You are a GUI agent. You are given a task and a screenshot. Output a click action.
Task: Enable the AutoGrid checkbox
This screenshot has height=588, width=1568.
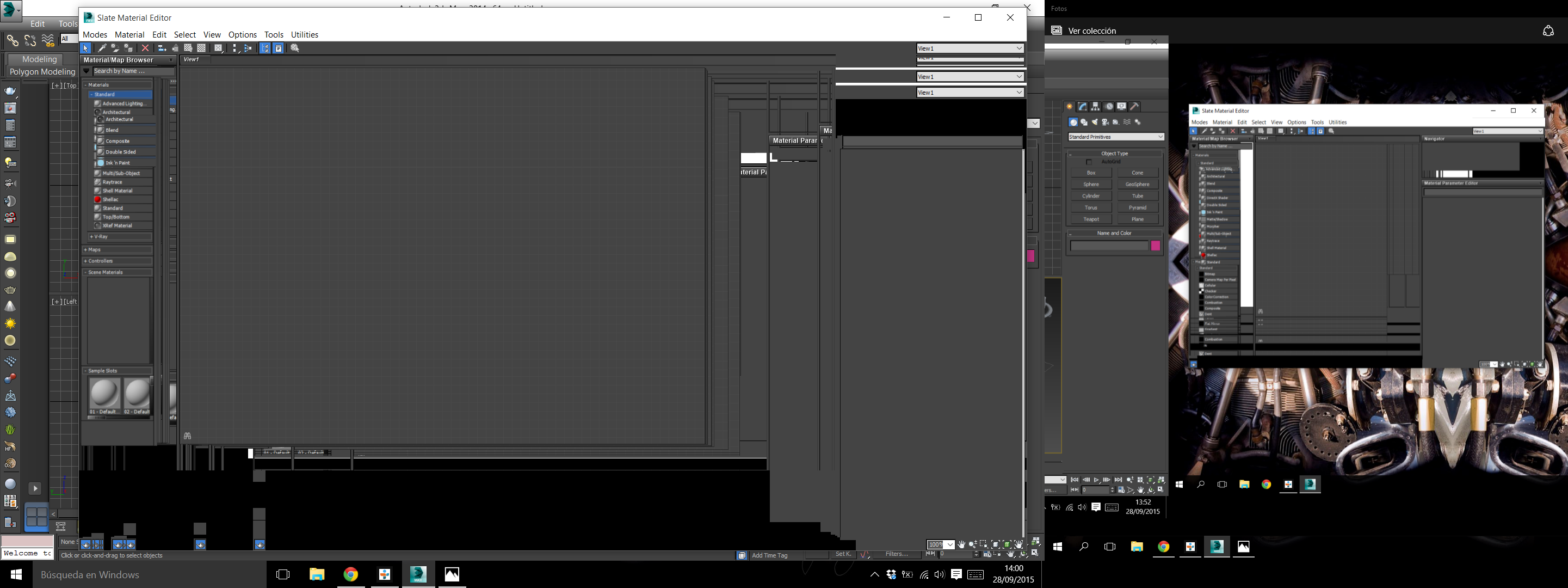click(x=1089, y=162)
